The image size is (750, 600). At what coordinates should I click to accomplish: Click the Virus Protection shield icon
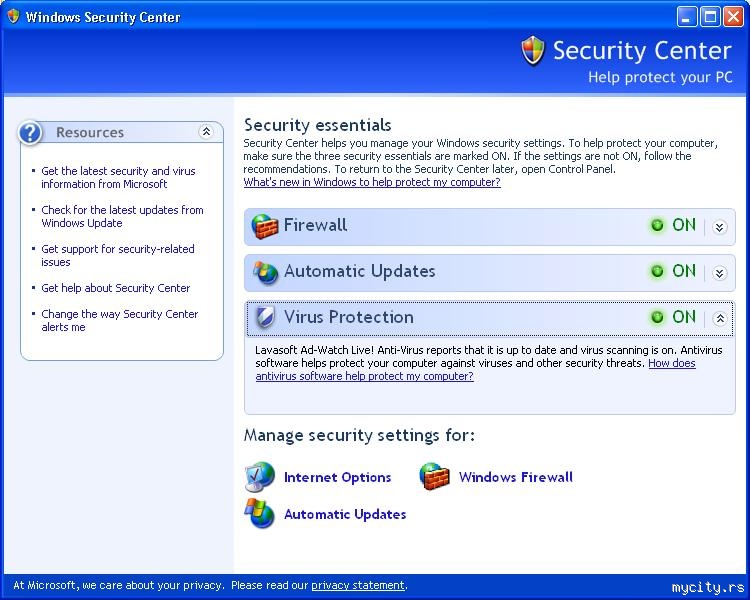coord(265,318)
